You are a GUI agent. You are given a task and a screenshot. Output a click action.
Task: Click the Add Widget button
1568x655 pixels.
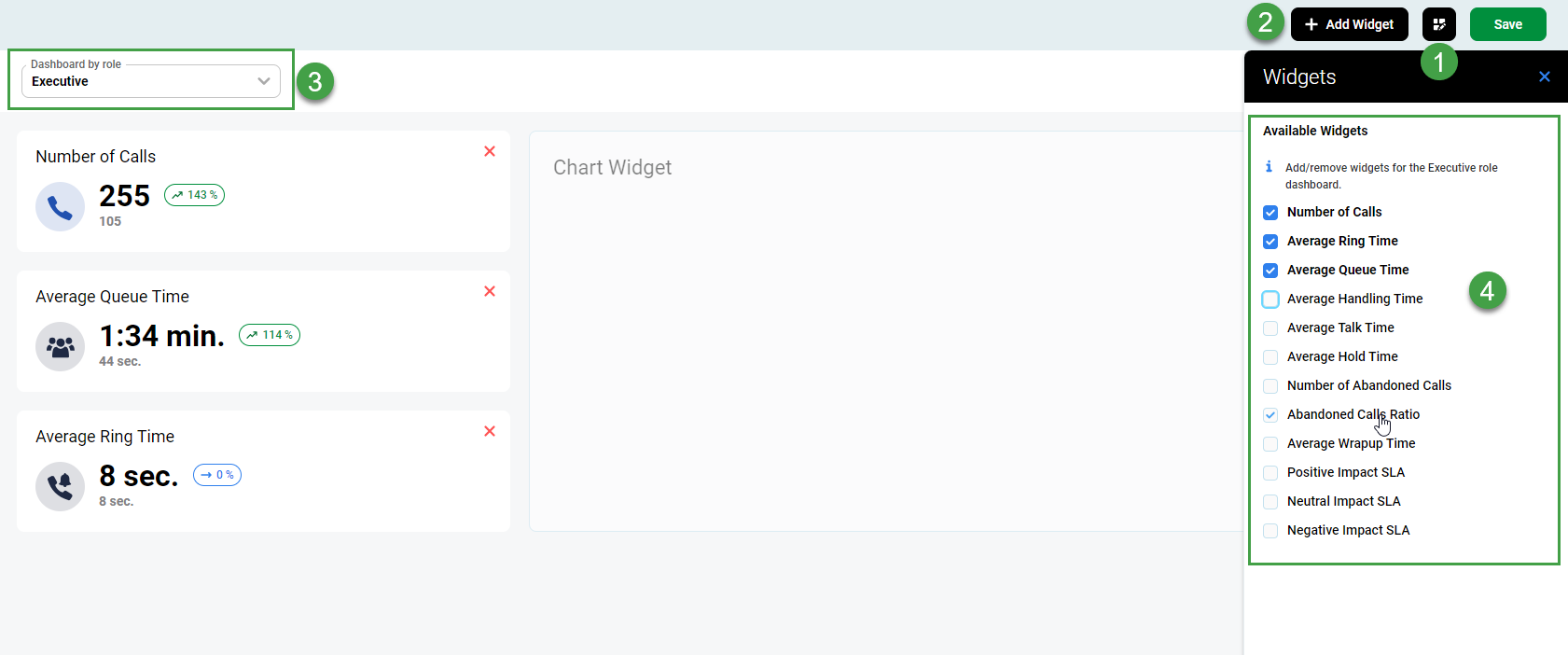[x=1350, y=23]
